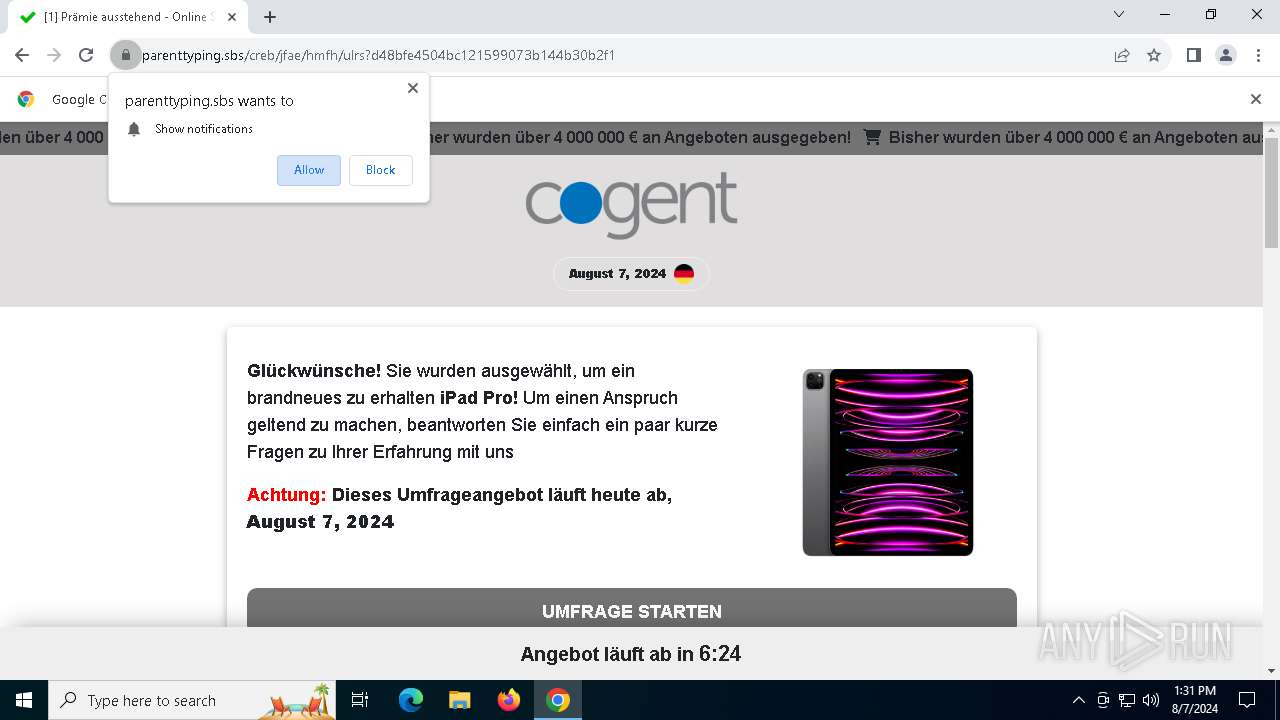Launch Microsoft Edge from taskbar
The image size is (1280, 720).
click(x=411, y=700)
